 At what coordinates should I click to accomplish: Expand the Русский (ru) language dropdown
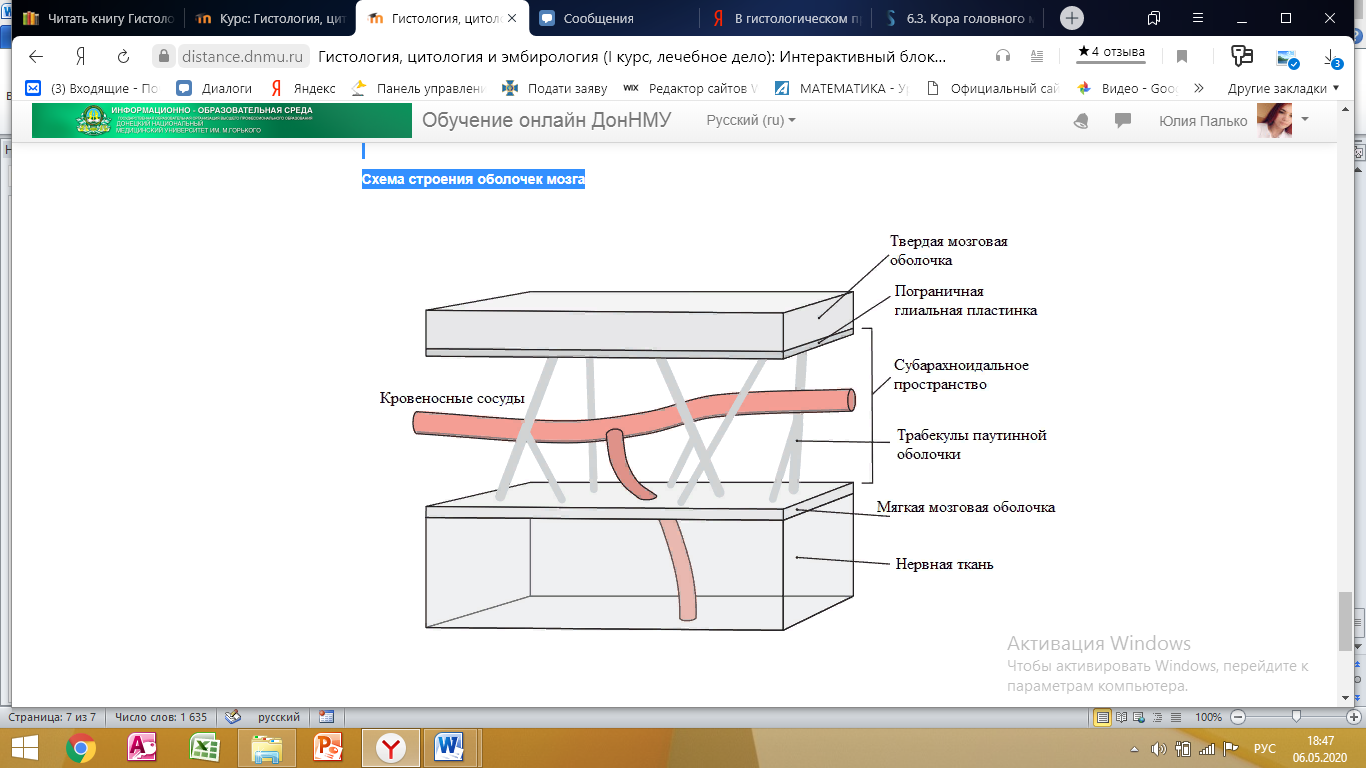(751, 120)
